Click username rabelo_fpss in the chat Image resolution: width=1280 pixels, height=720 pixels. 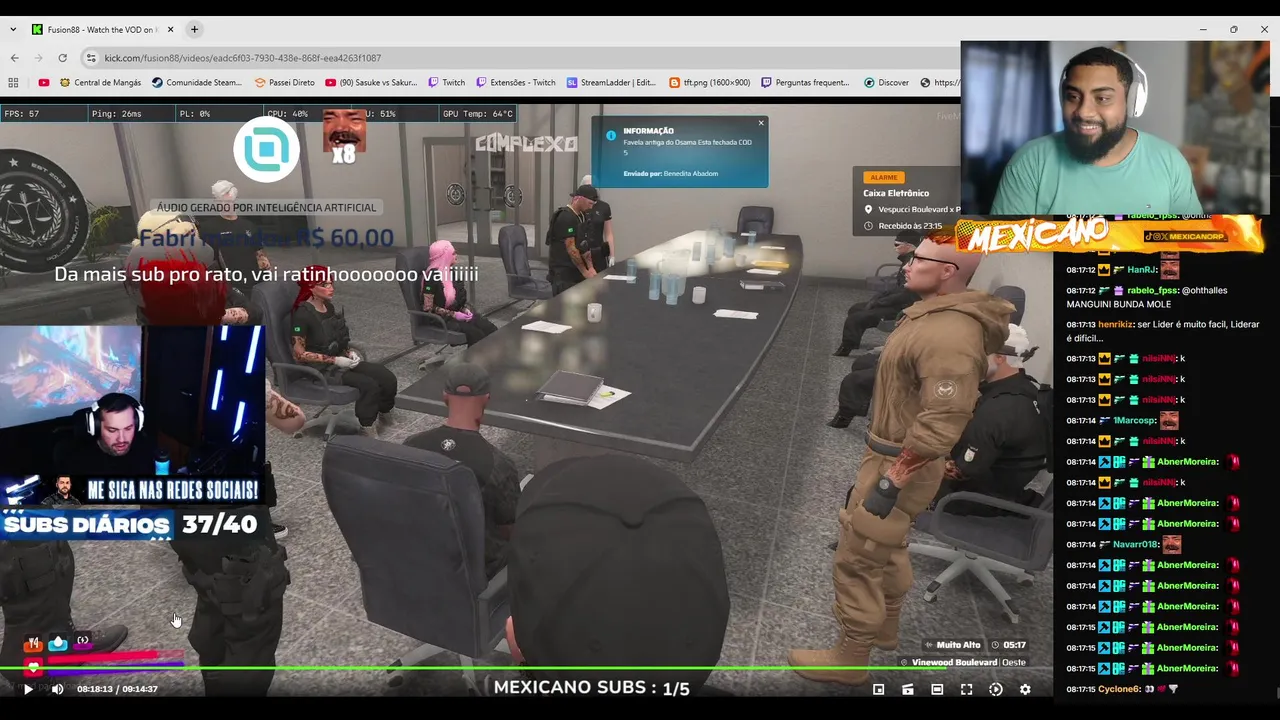[1152, 290]
